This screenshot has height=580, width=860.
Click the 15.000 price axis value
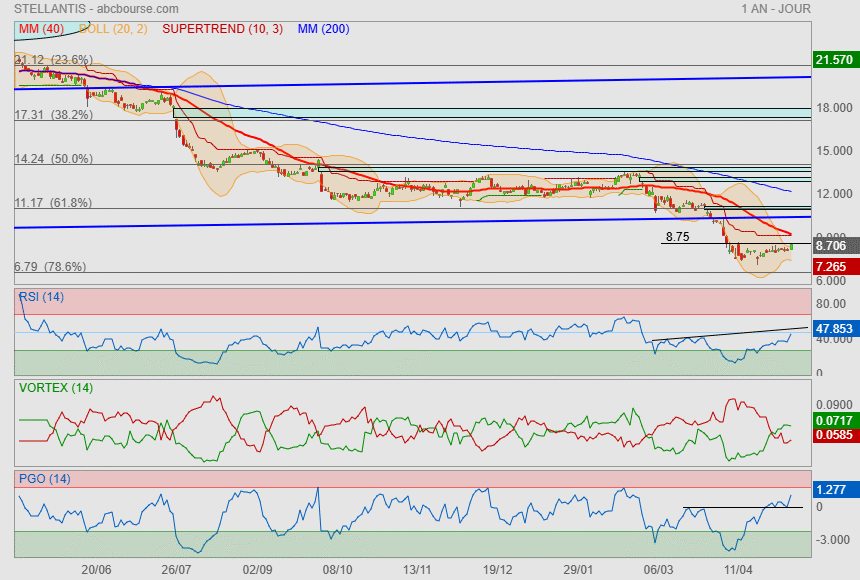(x=834, y=150)
